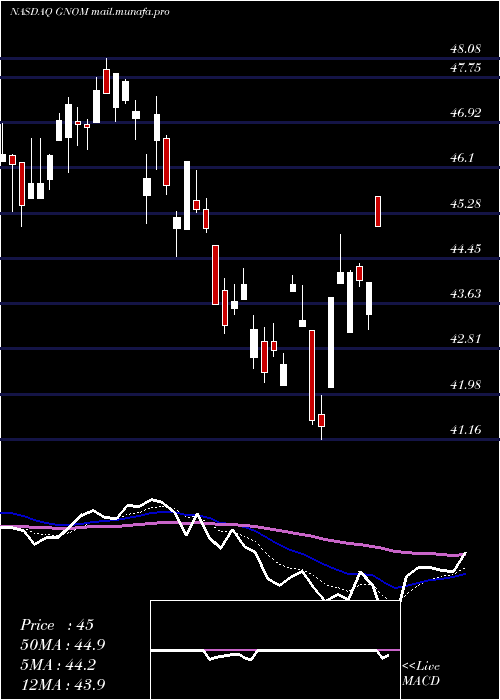
Task: Click the latest red candle near 45.28
Action: tap(378, 211)
